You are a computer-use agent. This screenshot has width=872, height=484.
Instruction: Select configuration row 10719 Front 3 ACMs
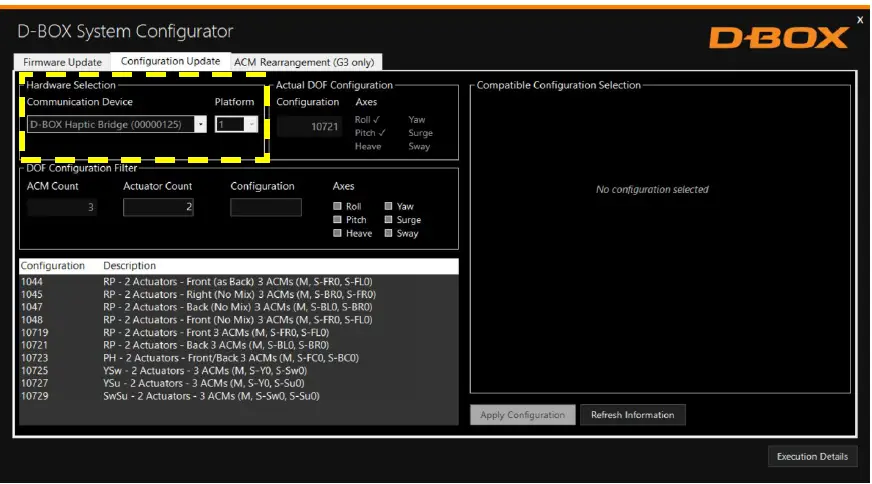239,333
